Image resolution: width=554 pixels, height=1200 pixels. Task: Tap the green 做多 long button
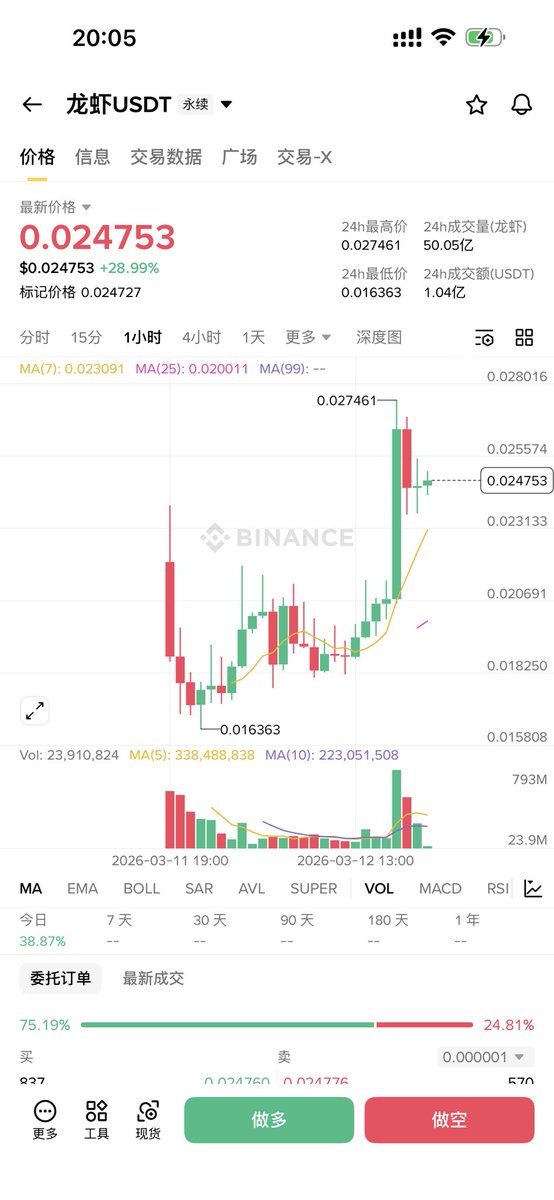click(x=269, y=1120)
